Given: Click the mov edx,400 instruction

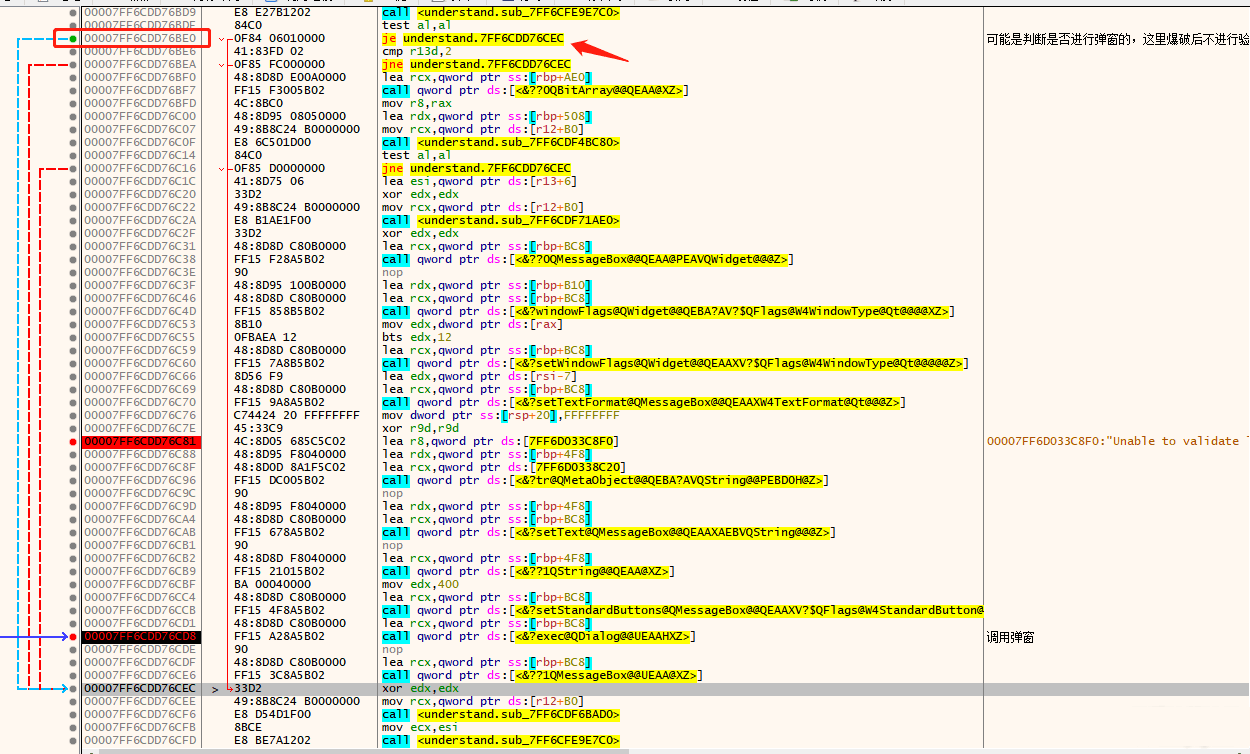Looking at the screenshot, I should (420, 584).
